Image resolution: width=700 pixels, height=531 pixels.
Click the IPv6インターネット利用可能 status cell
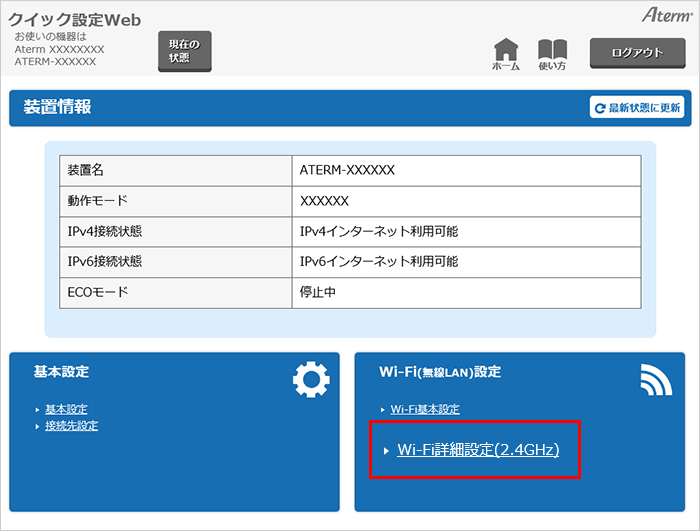379,261
